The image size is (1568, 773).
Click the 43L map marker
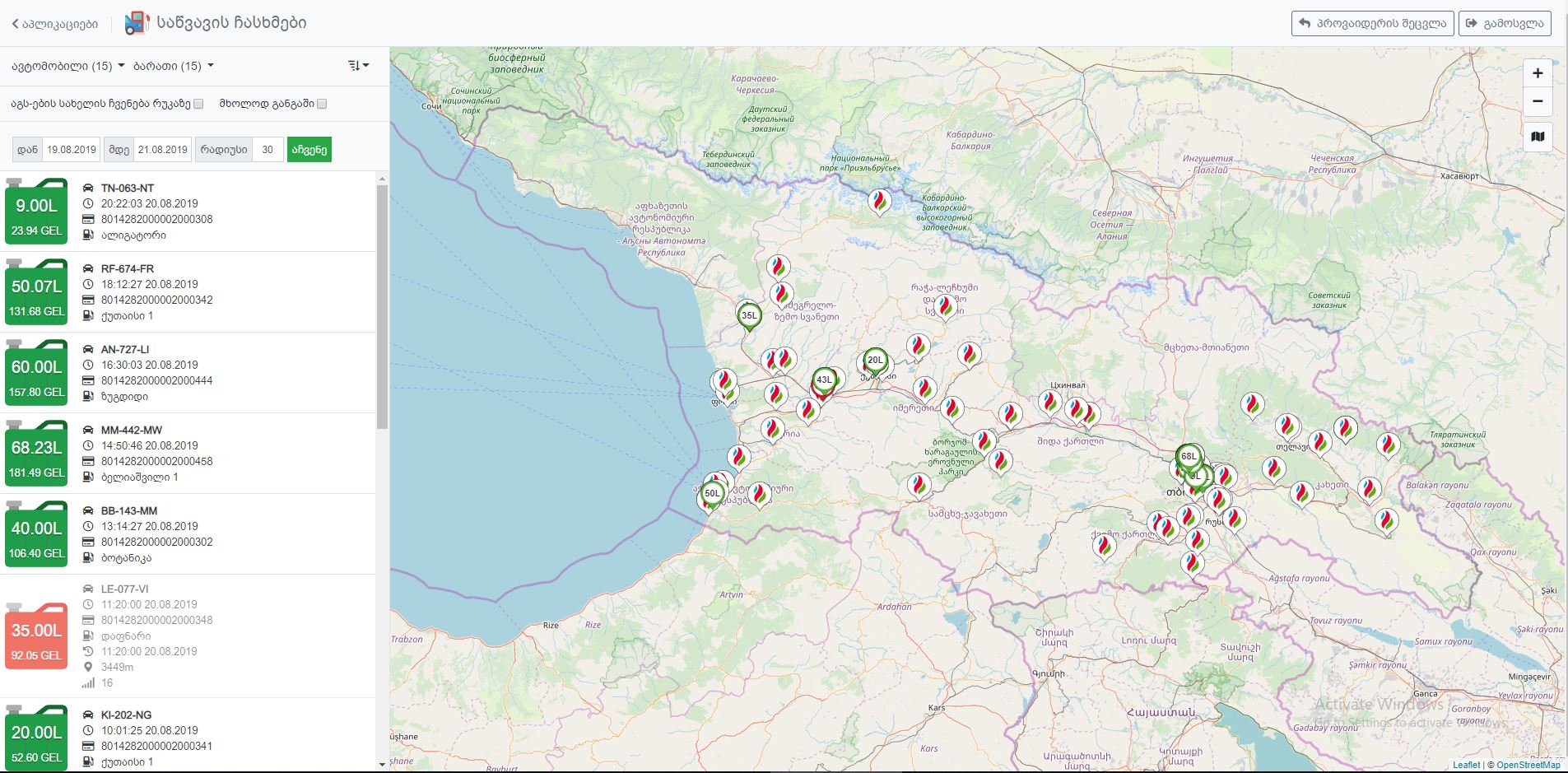point(824,380)
